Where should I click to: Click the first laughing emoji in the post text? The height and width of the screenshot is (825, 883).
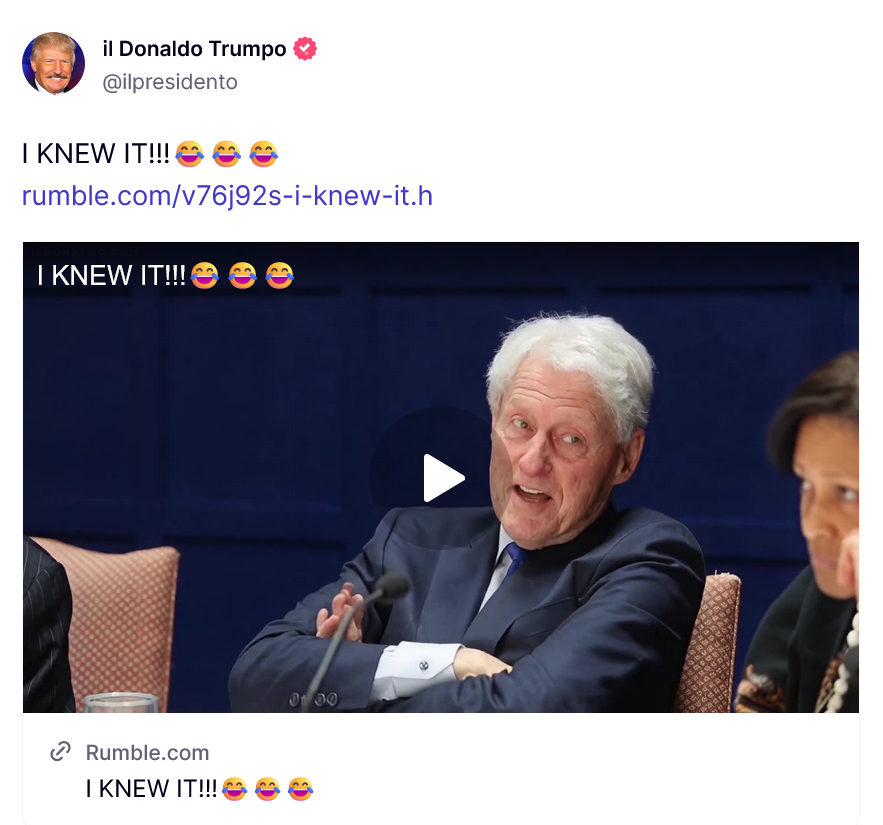[x=189, y=154]
